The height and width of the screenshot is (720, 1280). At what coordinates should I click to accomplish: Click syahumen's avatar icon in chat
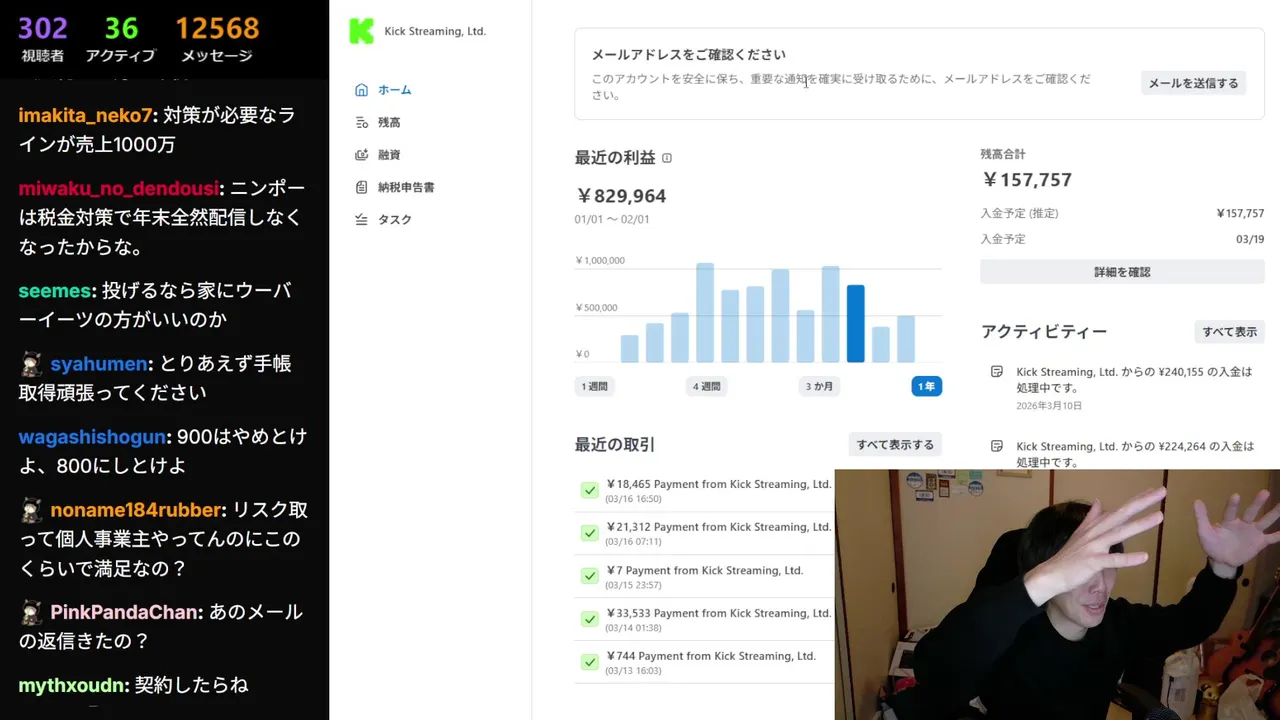click(x=31, y=364)
